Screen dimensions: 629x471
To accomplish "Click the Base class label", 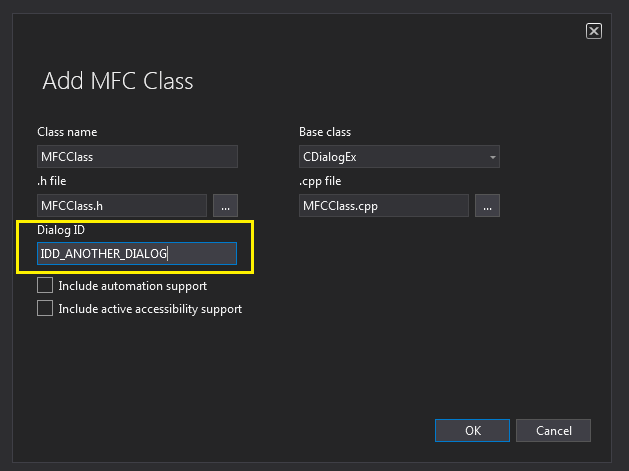I will pos(325,132).
